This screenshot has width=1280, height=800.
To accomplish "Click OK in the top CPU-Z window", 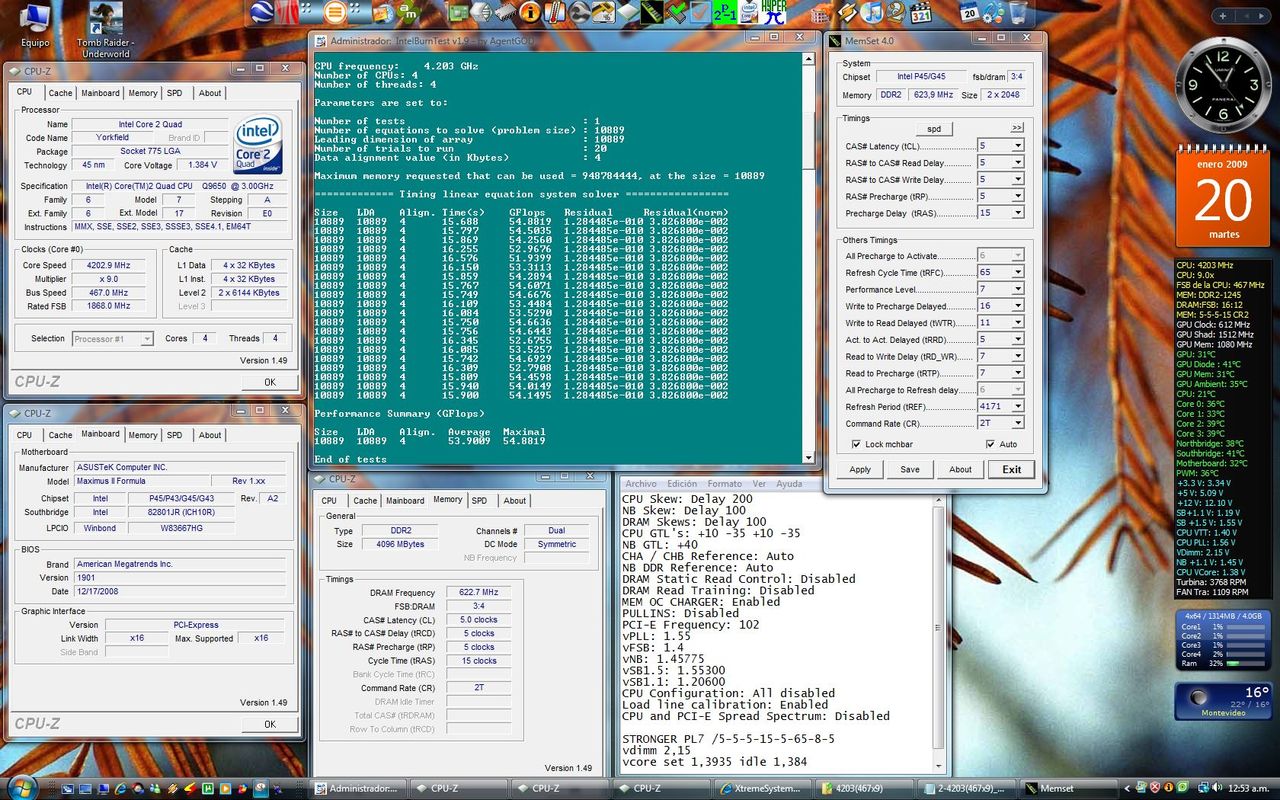I will coord(269,382).
